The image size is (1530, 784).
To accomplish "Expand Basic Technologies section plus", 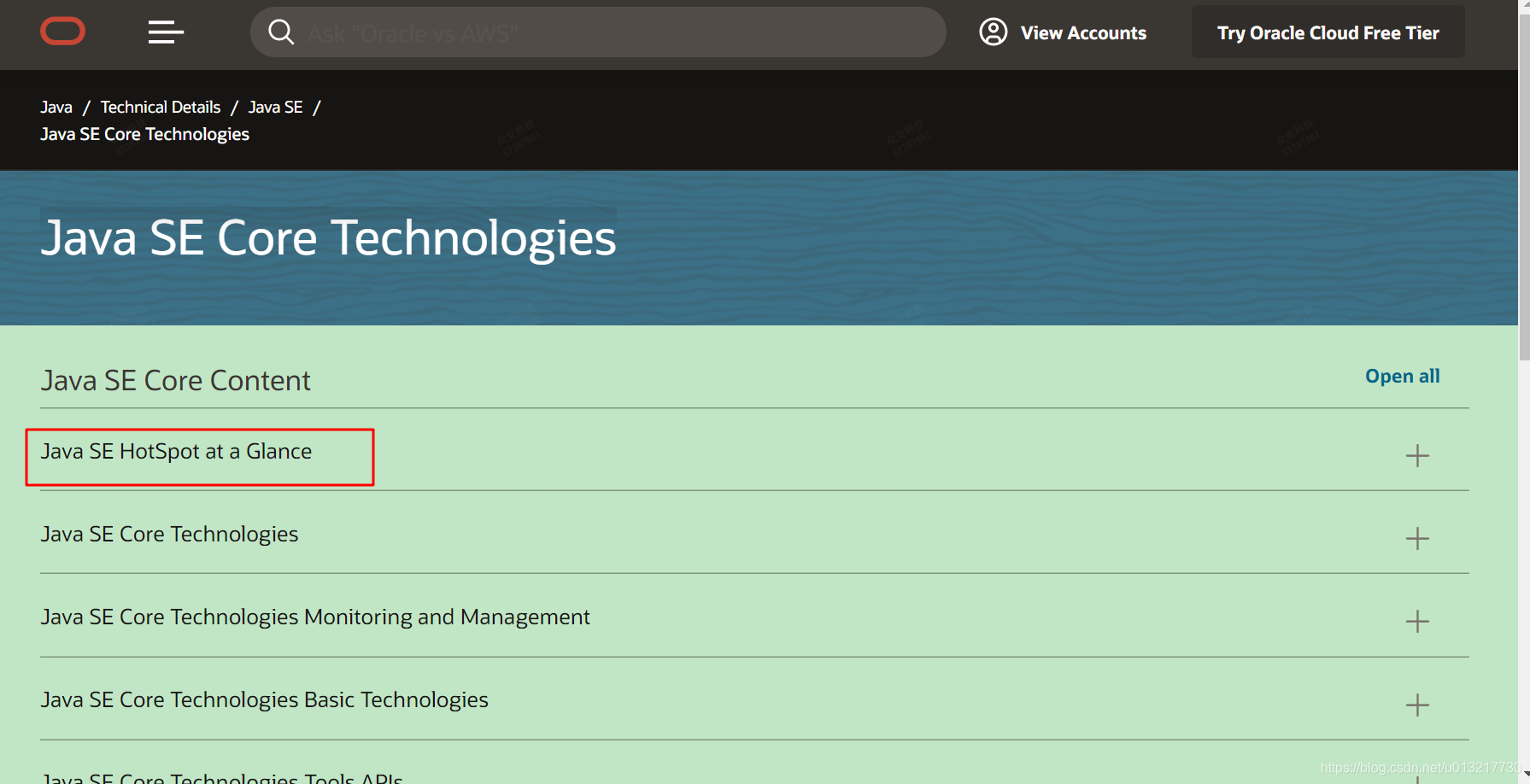I will coord(1417,705).
